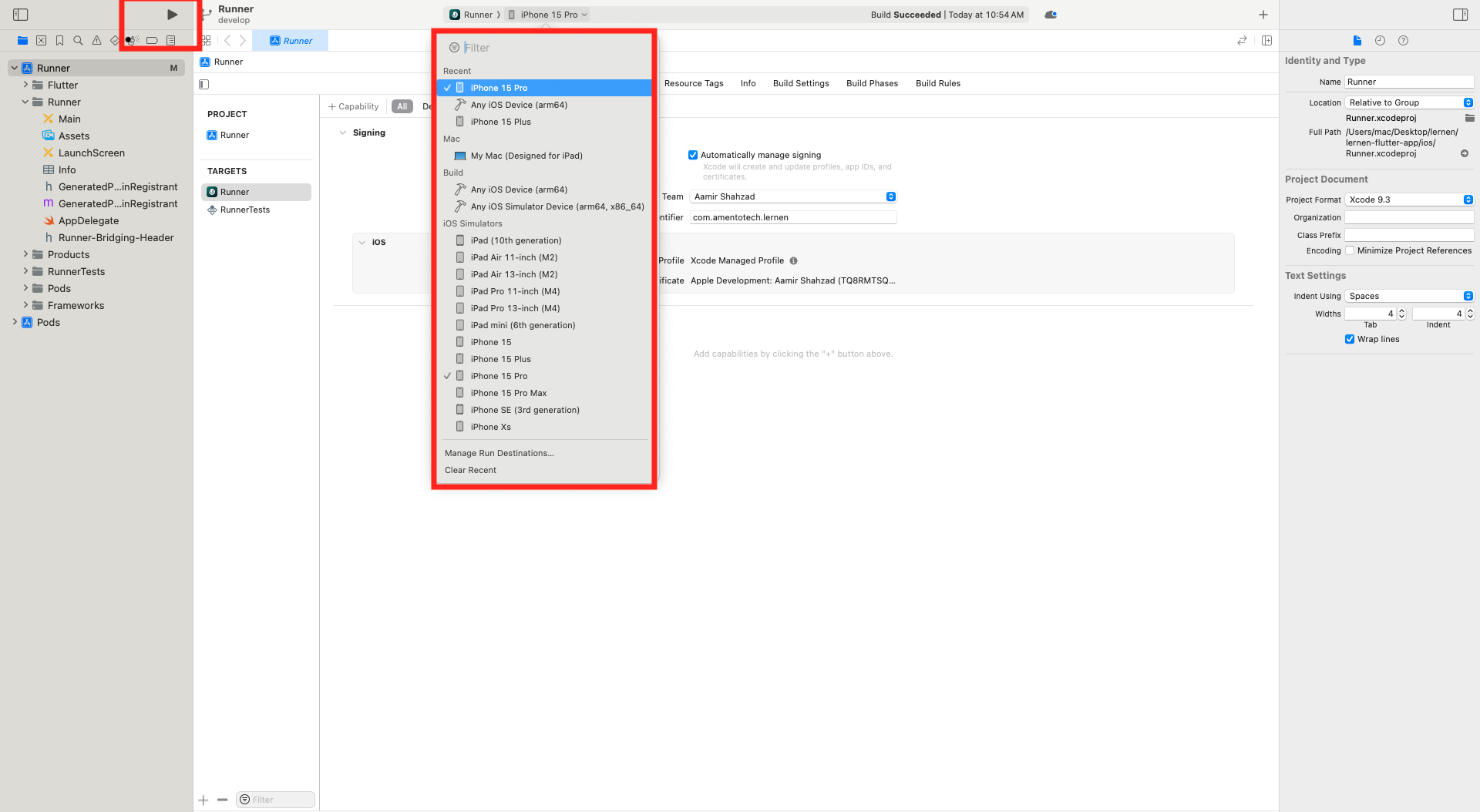Select the All capabilities filter

pos(402,106)
